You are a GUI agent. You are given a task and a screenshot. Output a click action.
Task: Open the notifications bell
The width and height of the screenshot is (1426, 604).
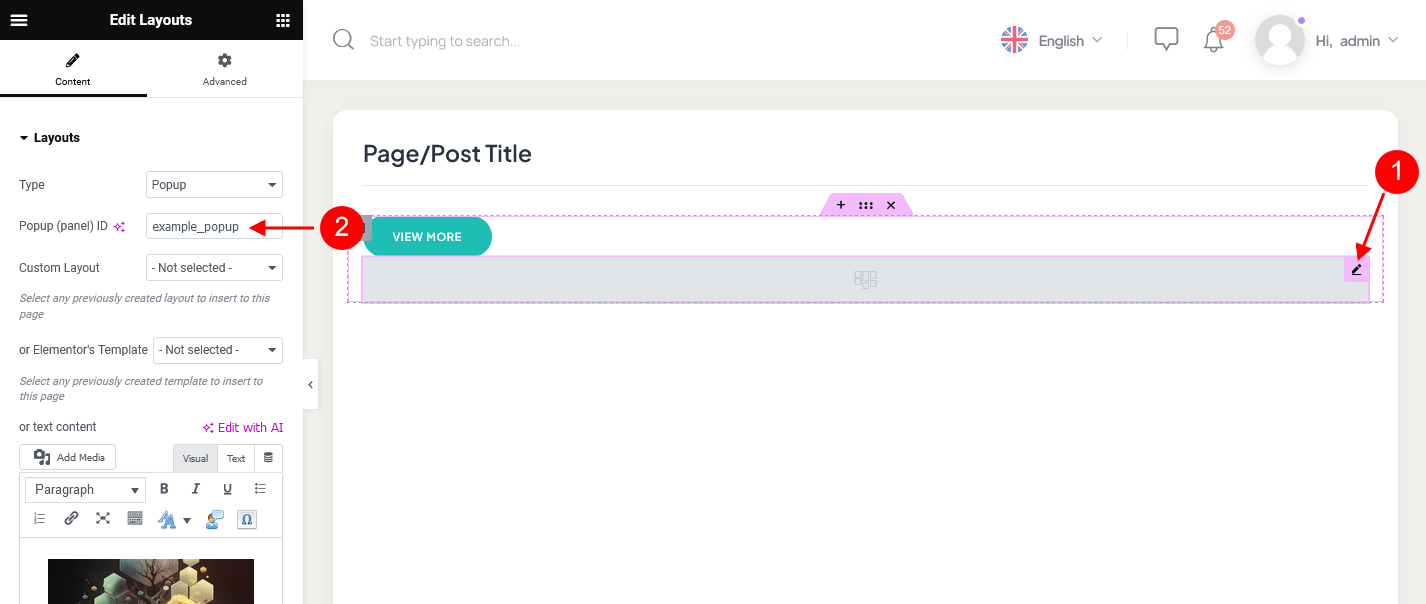click(x=1214, y=40)
